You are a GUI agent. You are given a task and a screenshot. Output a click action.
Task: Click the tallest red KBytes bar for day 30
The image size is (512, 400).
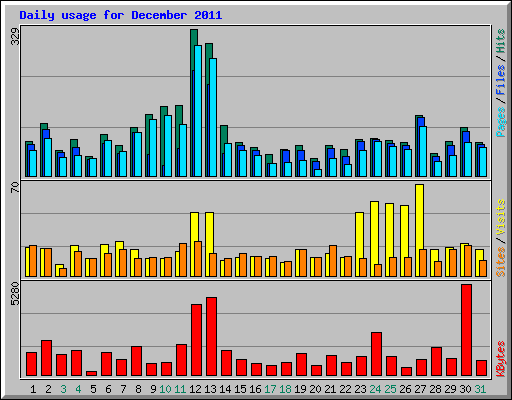[466, 330]
